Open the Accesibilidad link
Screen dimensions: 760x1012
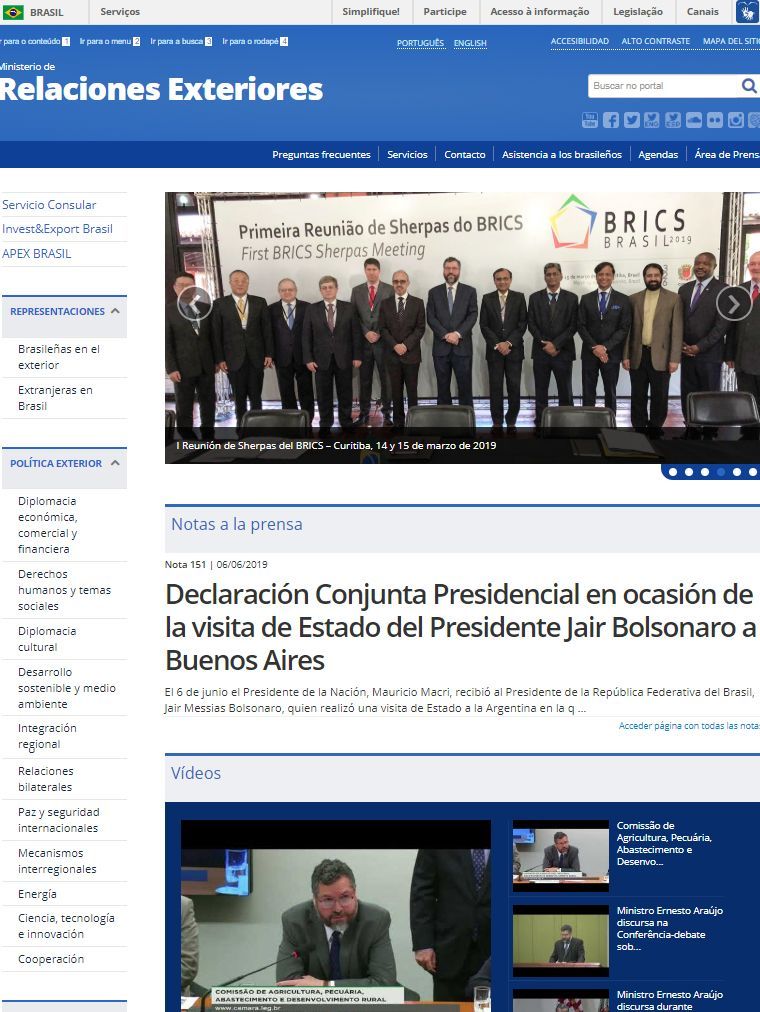[x=579, y=41]
